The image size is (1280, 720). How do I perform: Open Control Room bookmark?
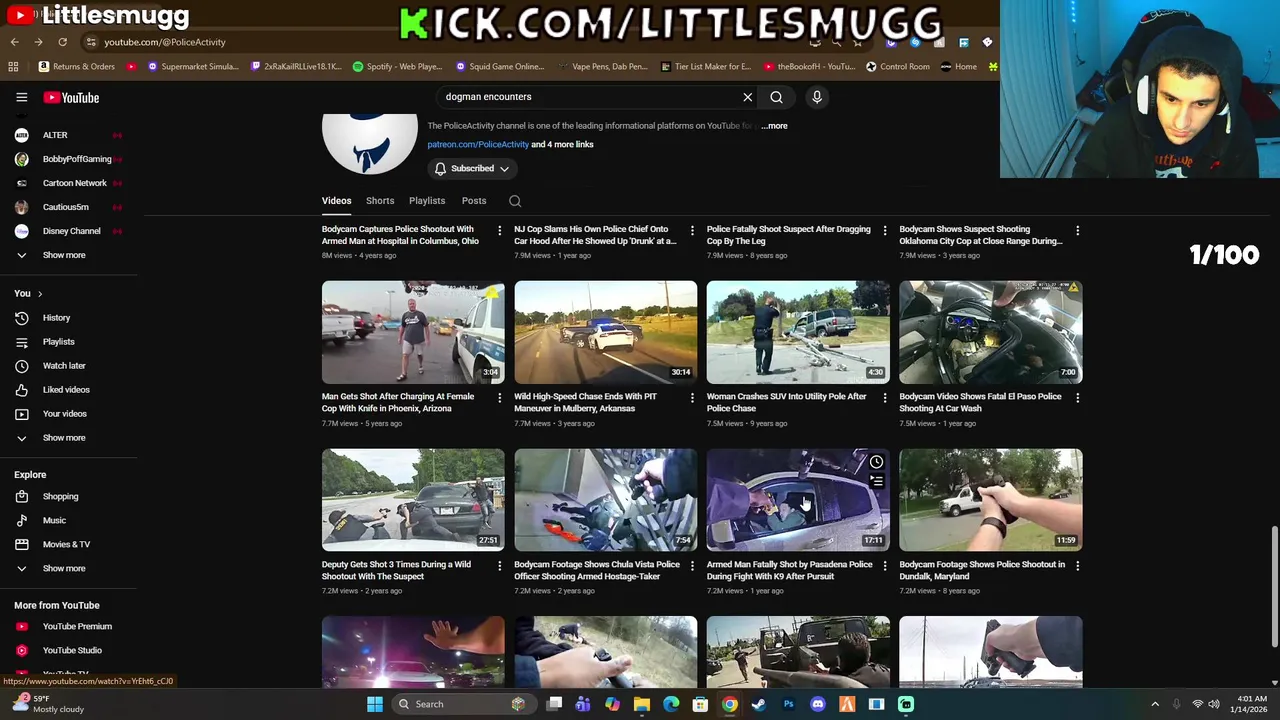pos(898,67)
